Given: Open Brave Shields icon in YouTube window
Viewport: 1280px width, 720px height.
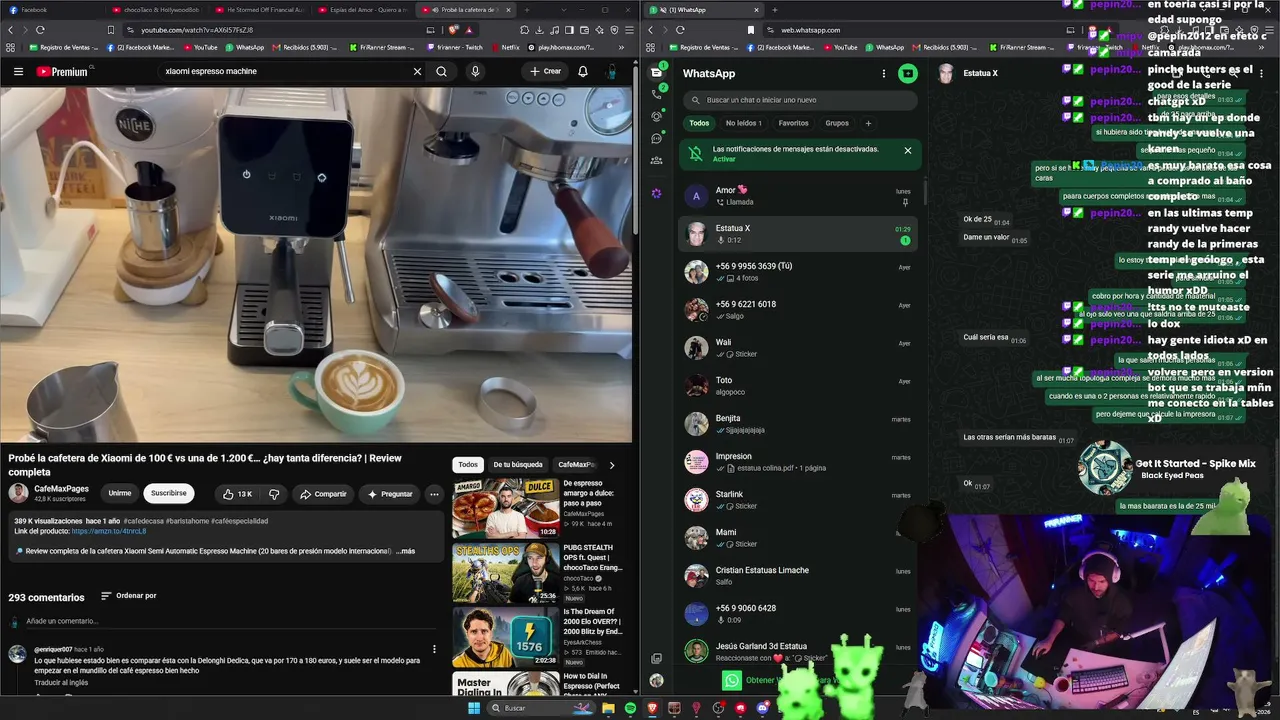Looking at the screenshot, I should [x=453, y=30].
